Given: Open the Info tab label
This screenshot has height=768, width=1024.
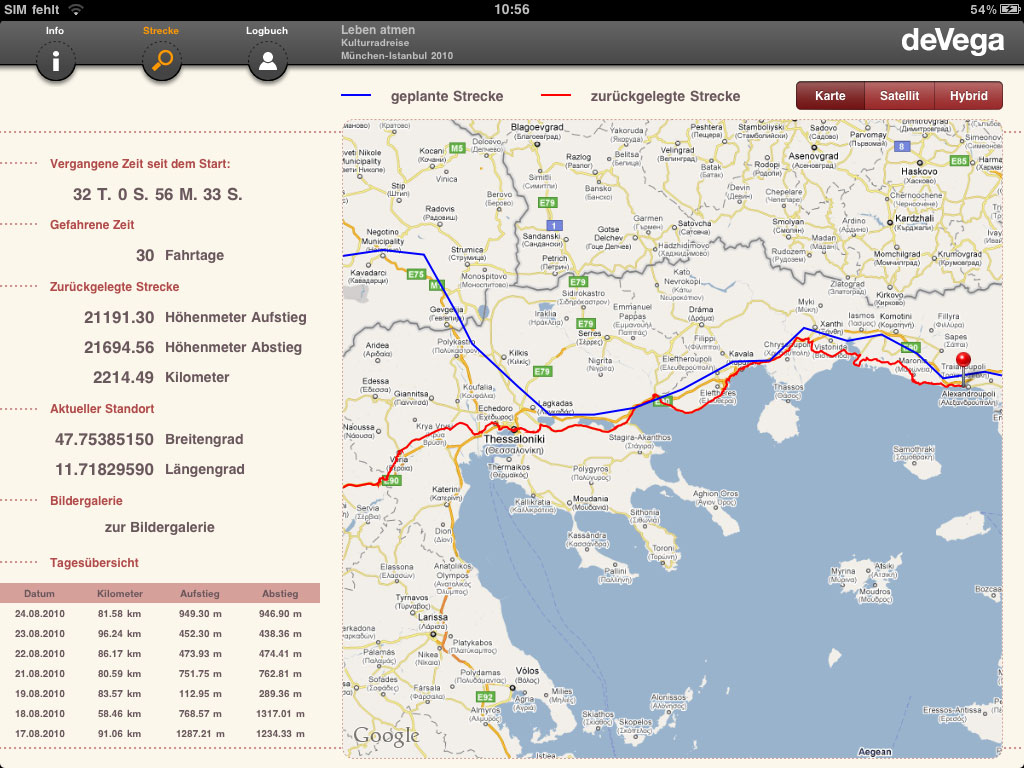Looking at the screenshot, I should 55,31.
